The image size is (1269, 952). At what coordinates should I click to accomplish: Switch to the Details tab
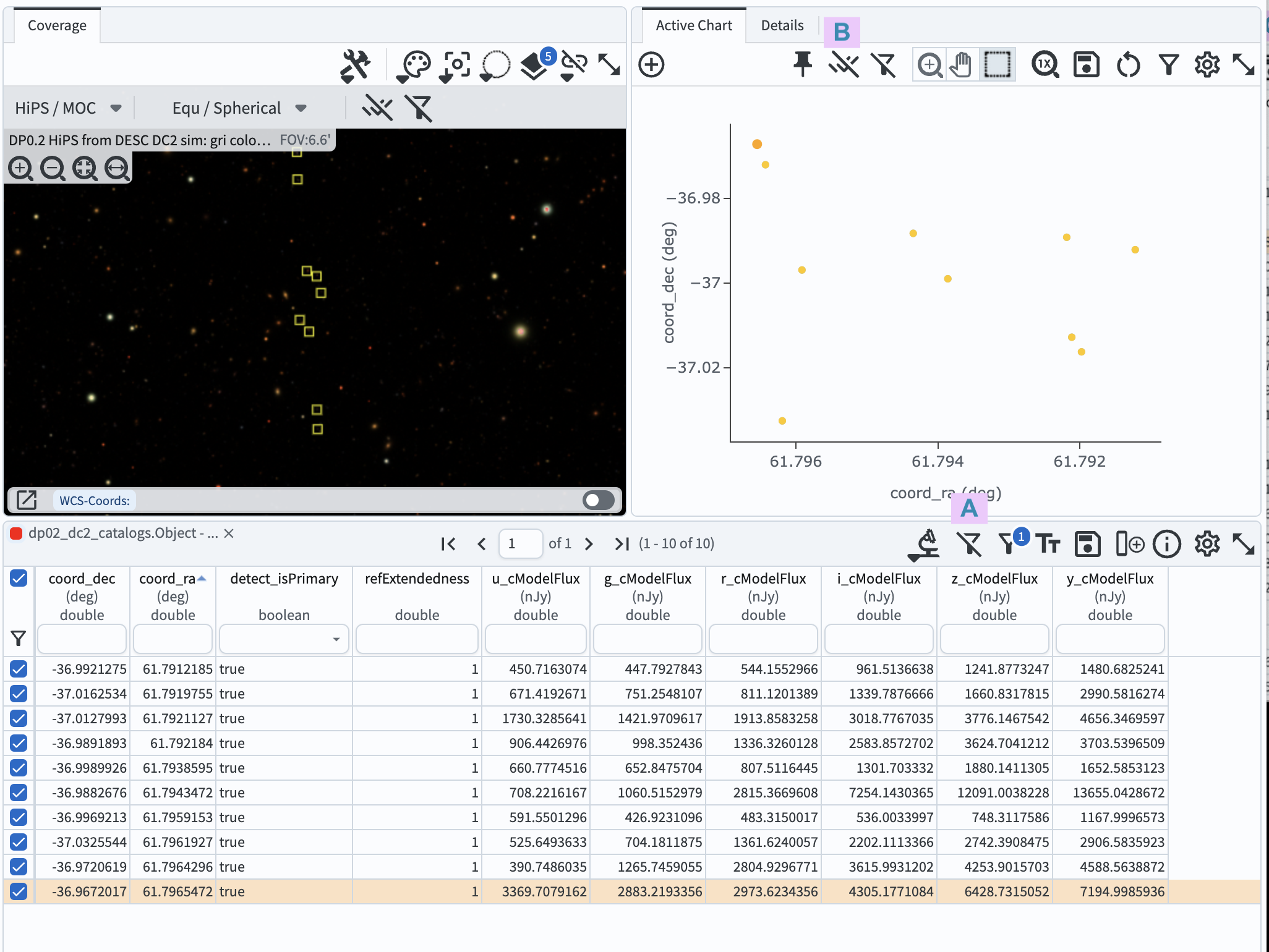pos(782,25)
